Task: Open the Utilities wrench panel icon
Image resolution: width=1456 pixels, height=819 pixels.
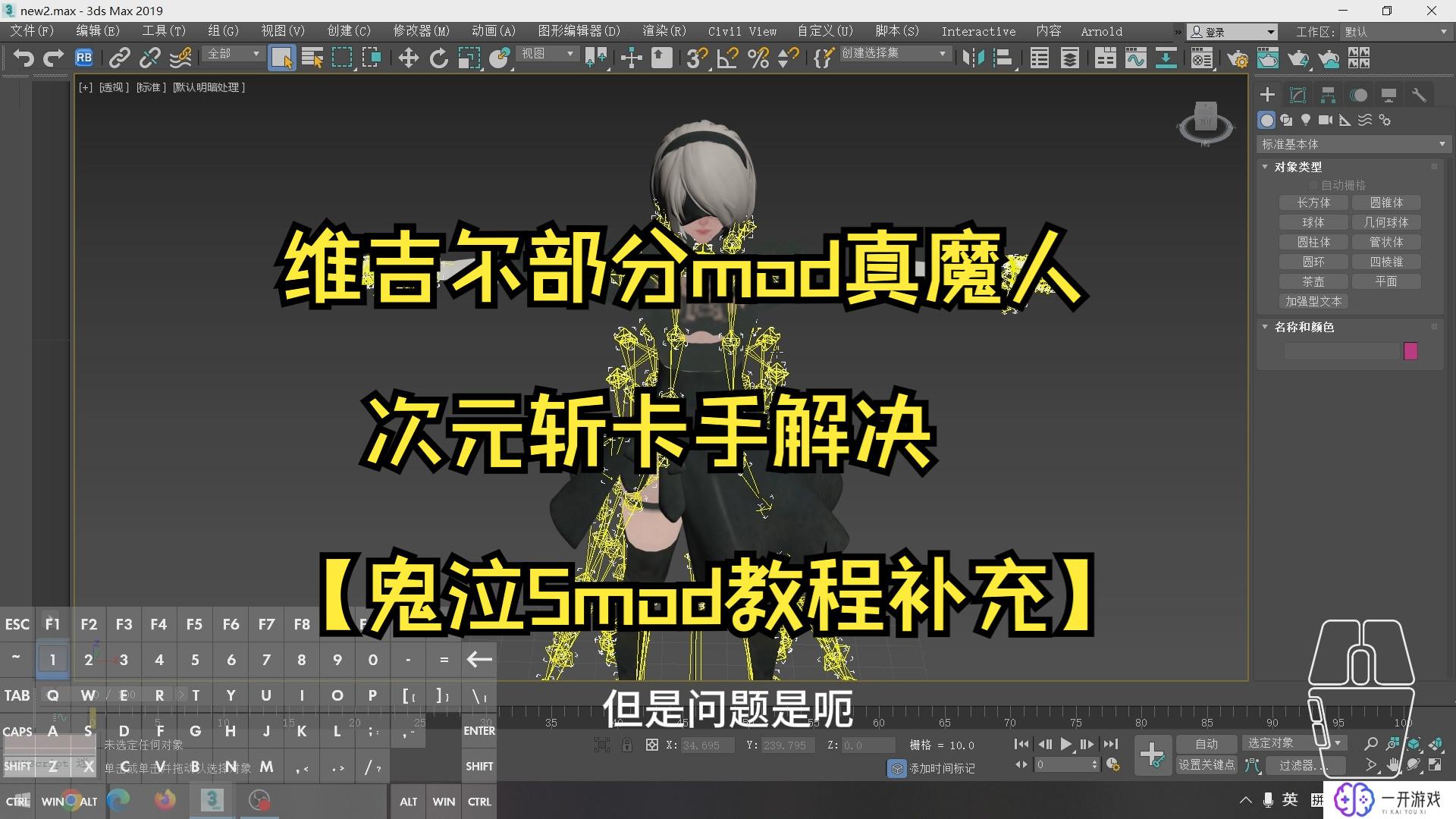Action: coord(1419,95)
